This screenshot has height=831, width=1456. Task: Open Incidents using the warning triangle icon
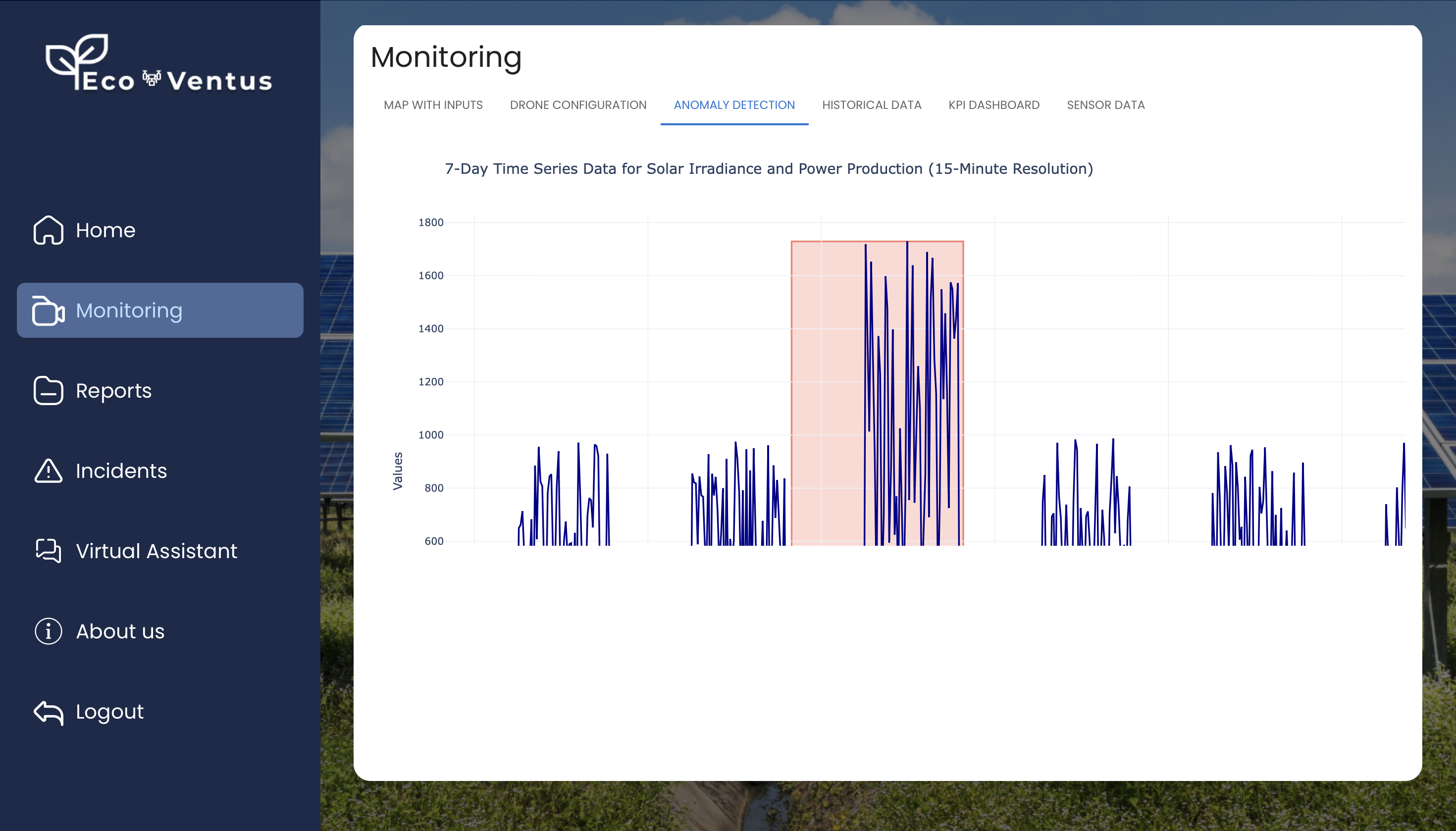pyautogui.click(x=48, y=470)
